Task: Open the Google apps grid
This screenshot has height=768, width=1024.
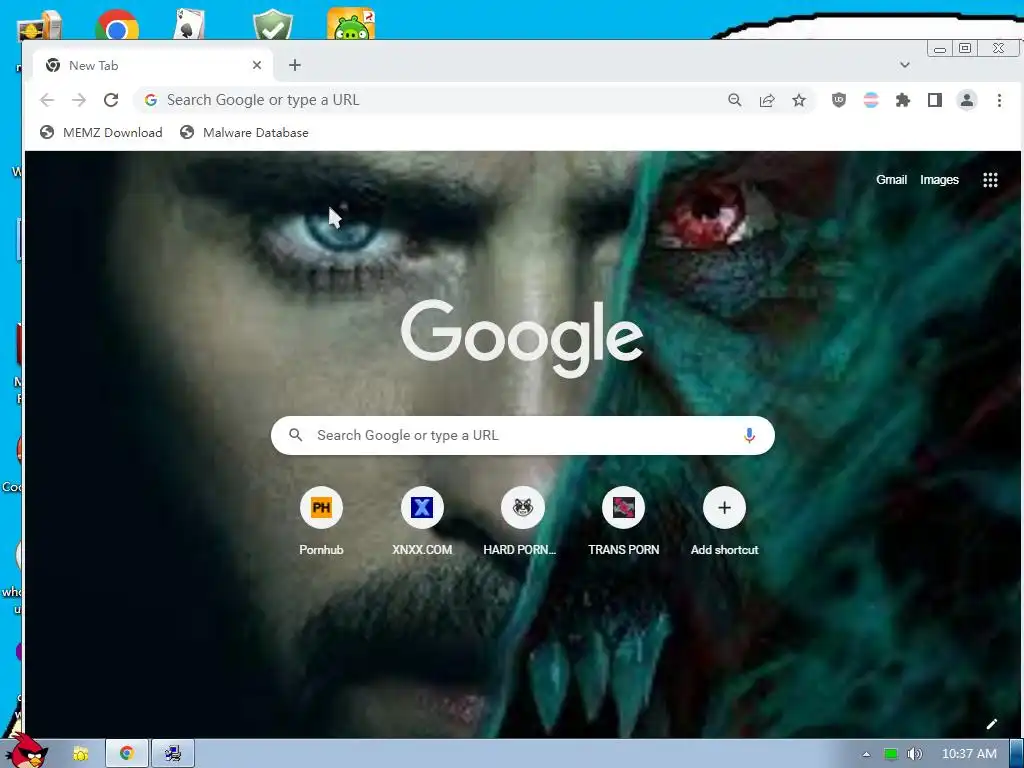Action: tap(990, 180)
